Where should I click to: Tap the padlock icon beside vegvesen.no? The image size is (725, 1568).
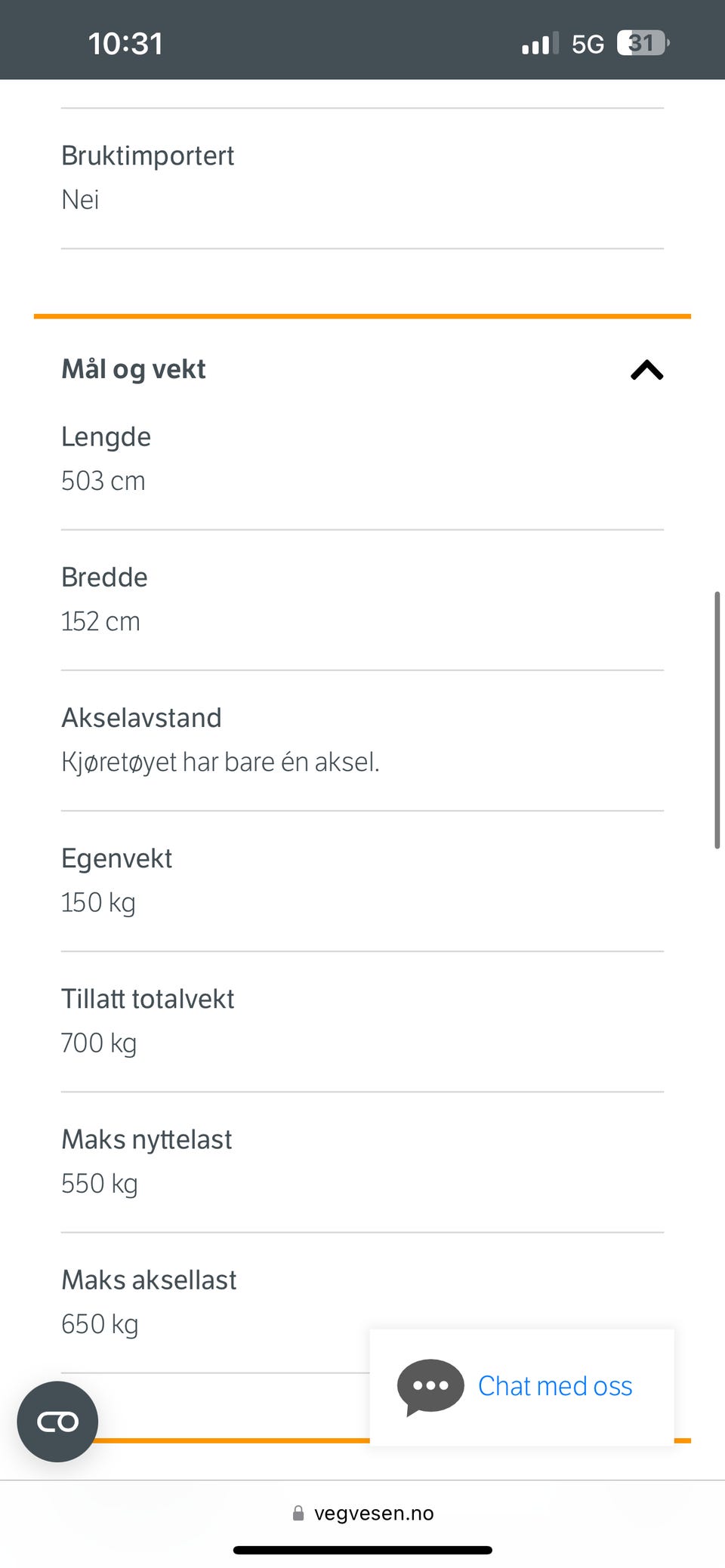[298, 1513]
